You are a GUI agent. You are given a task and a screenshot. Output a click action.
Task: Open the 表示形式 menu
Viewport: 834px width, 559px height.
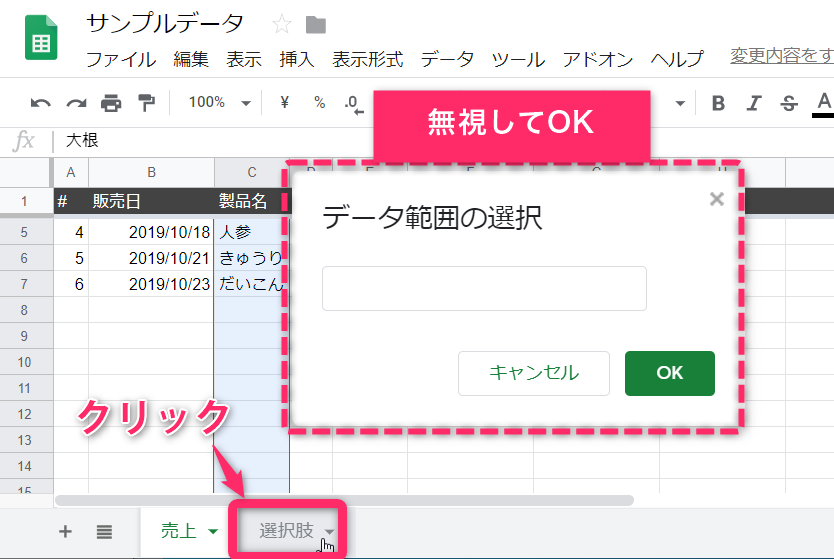pos(368,59)
